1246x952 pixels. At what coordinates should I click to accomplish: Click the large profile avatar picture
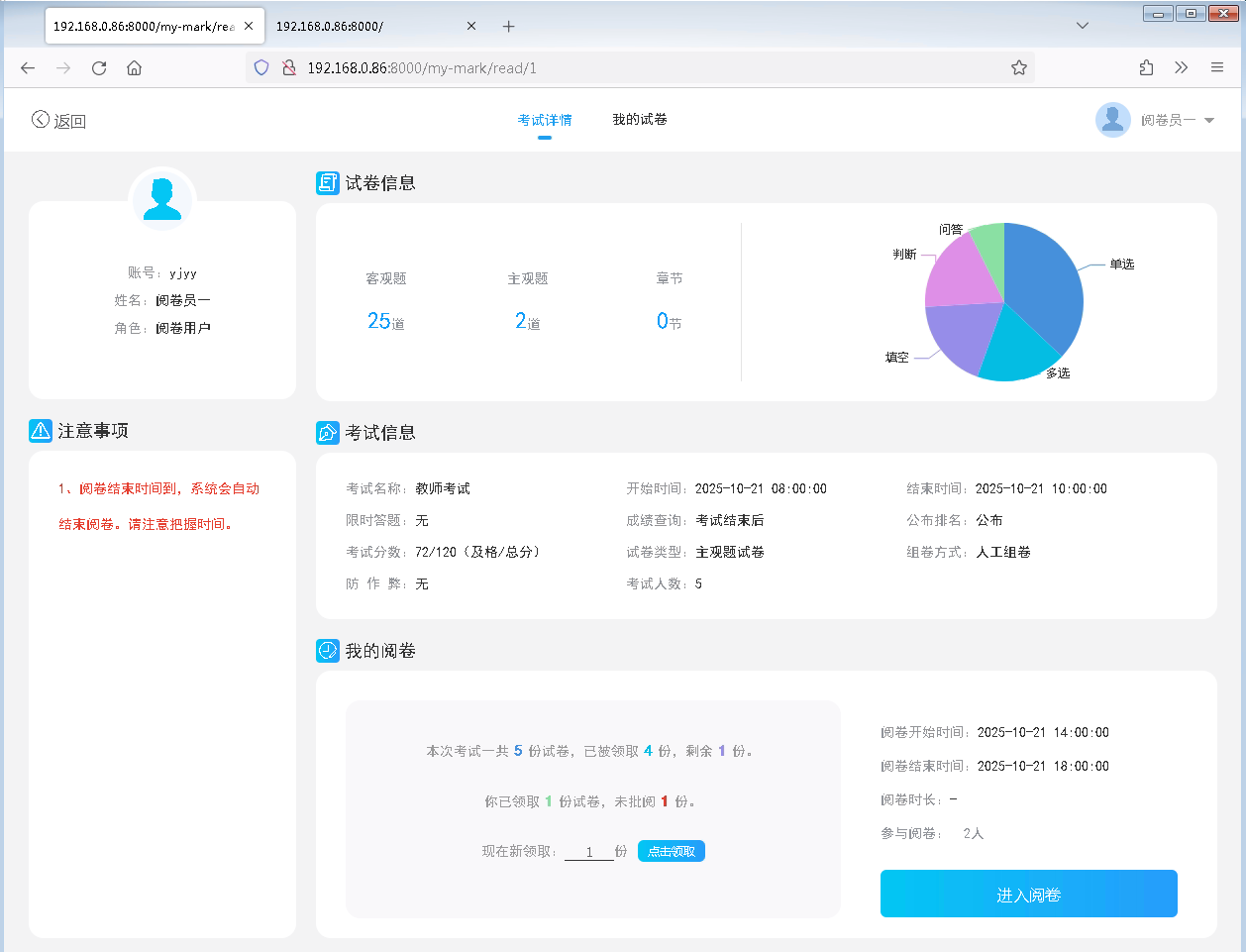162,199
